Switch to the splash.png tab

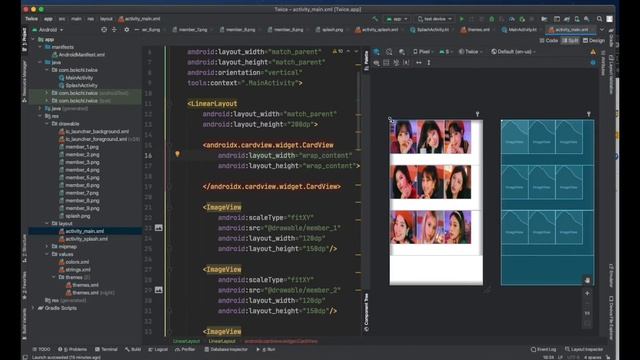point(329,29)
